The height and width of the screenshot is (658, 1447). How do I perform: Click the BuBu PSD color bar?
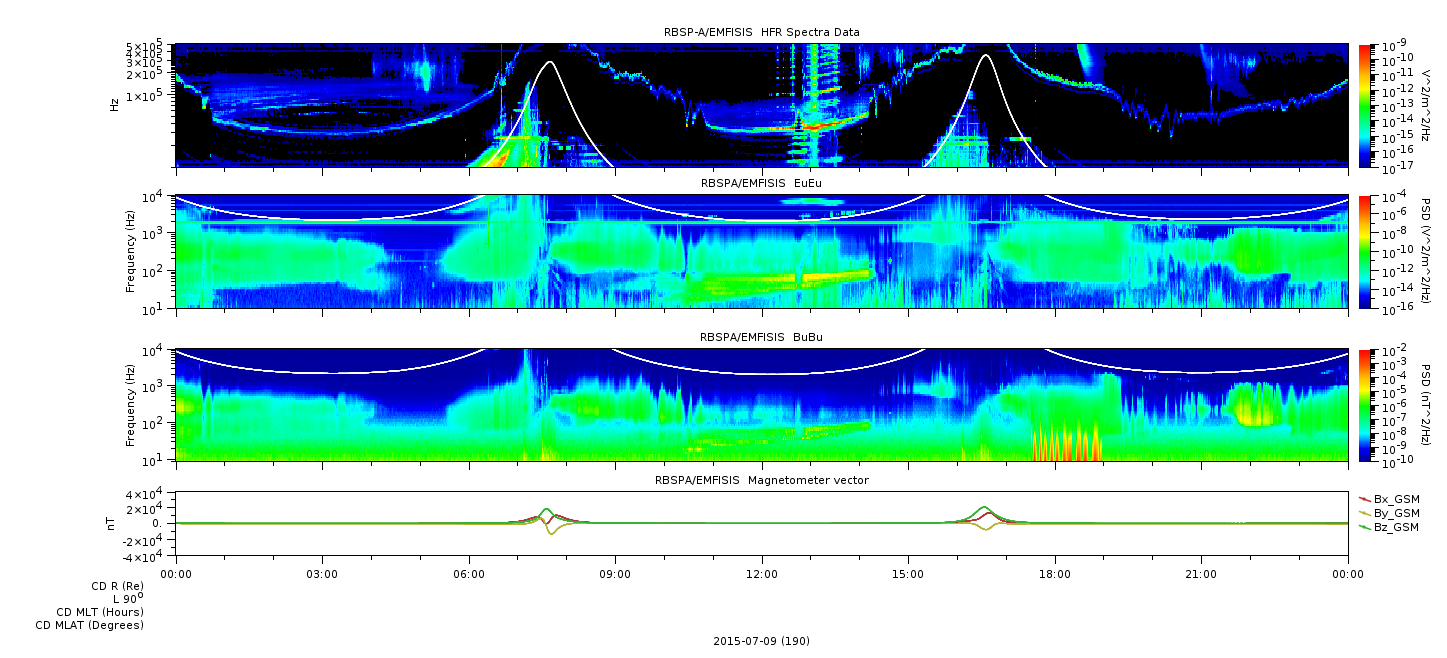pos(1364,405)
